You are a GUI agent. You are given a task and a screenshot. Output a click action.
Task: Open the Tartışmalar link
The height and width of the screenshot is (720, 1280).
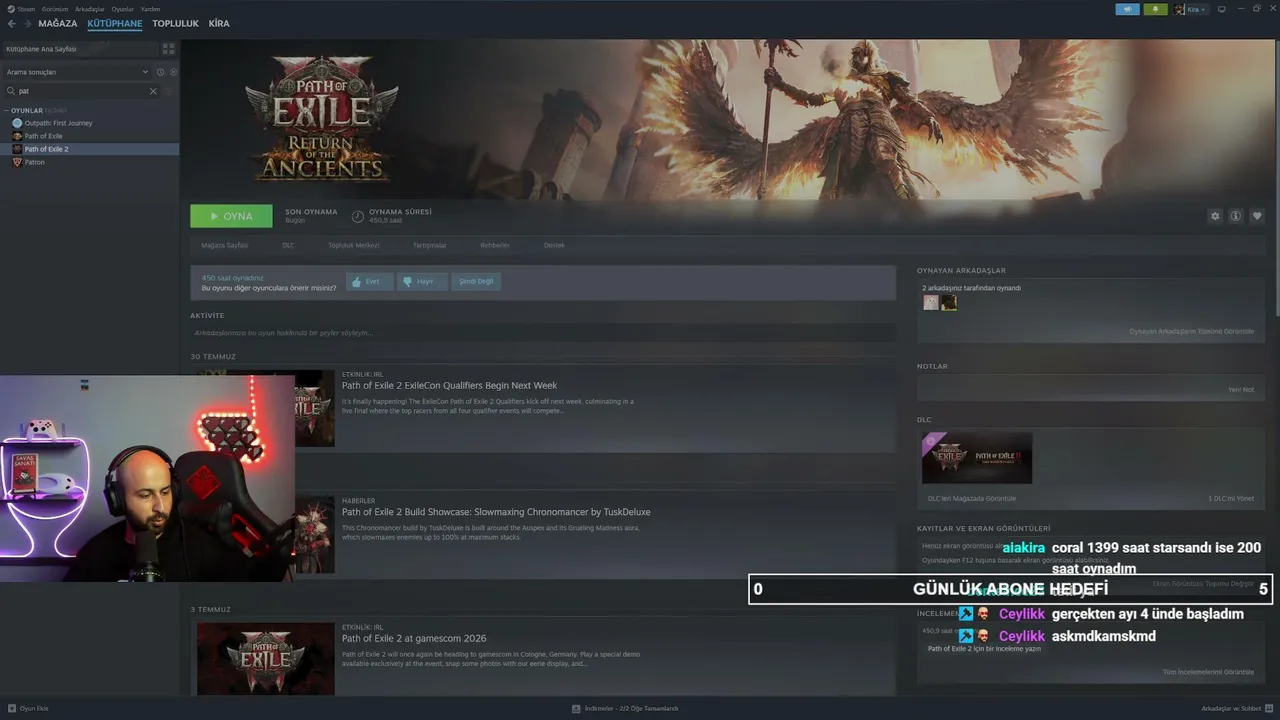[x=430, y=245]
